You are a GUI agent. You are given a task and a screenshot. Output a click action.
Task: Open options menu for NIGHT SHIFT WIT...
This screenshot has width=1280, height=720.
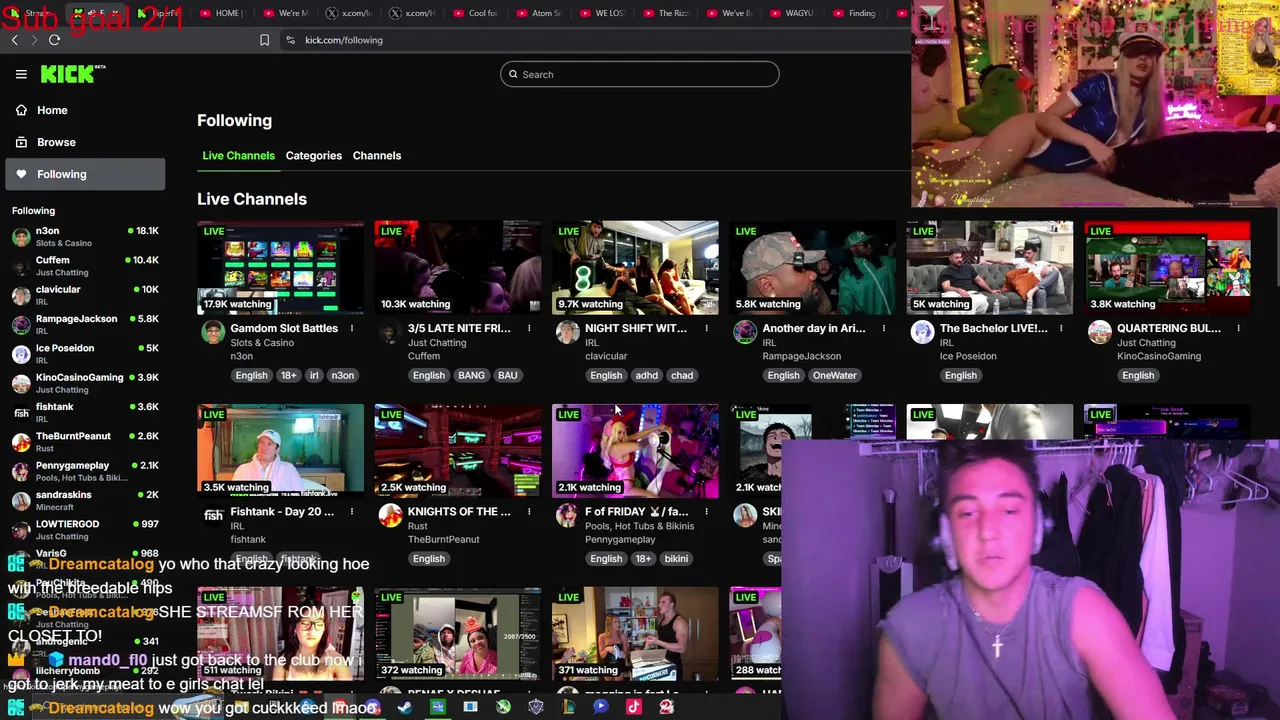point(706,328)
